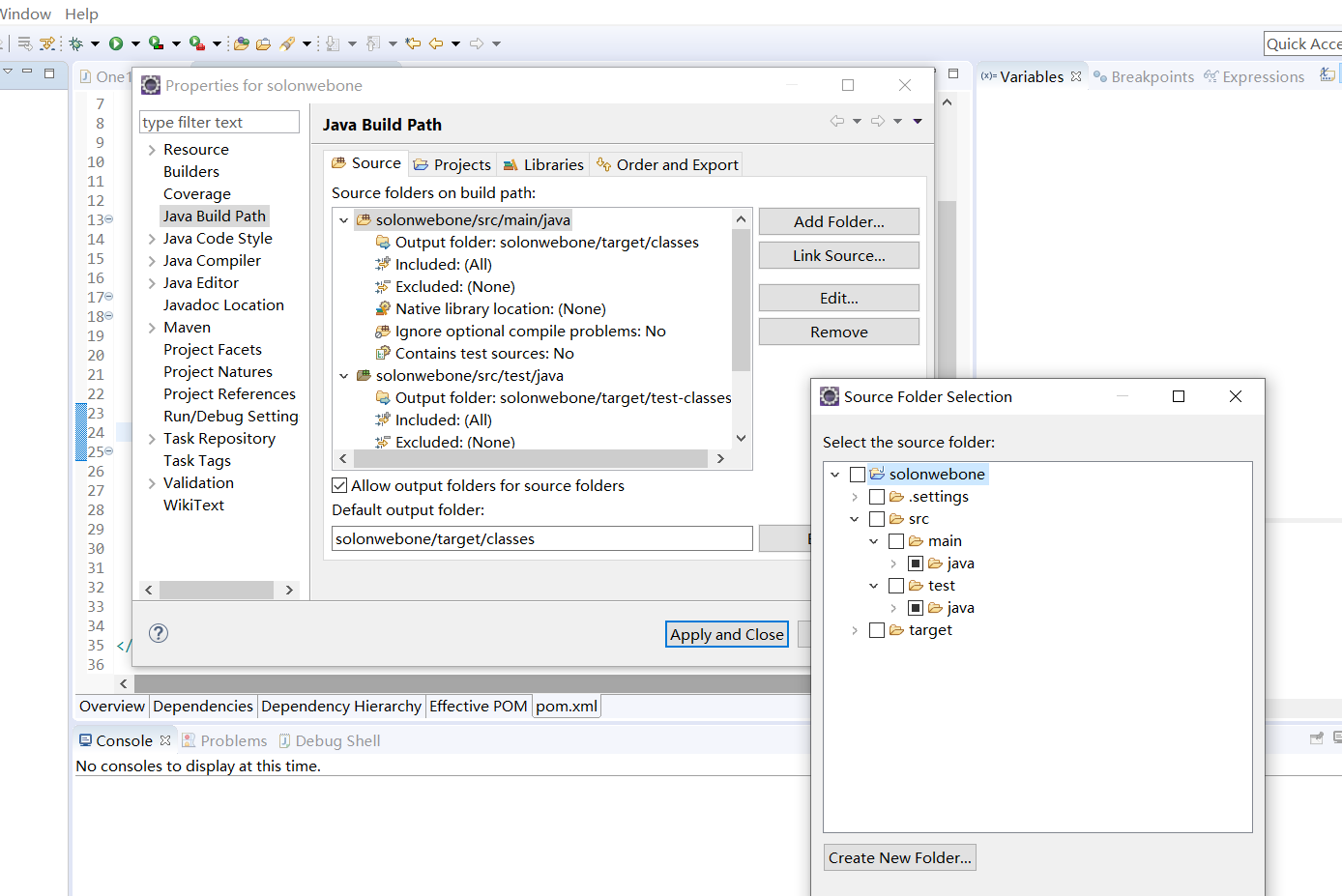This screenshot has height=896, width=1342.
Task: Click the Skip breakpoints-style arrow icon
Action: point(25,43)
